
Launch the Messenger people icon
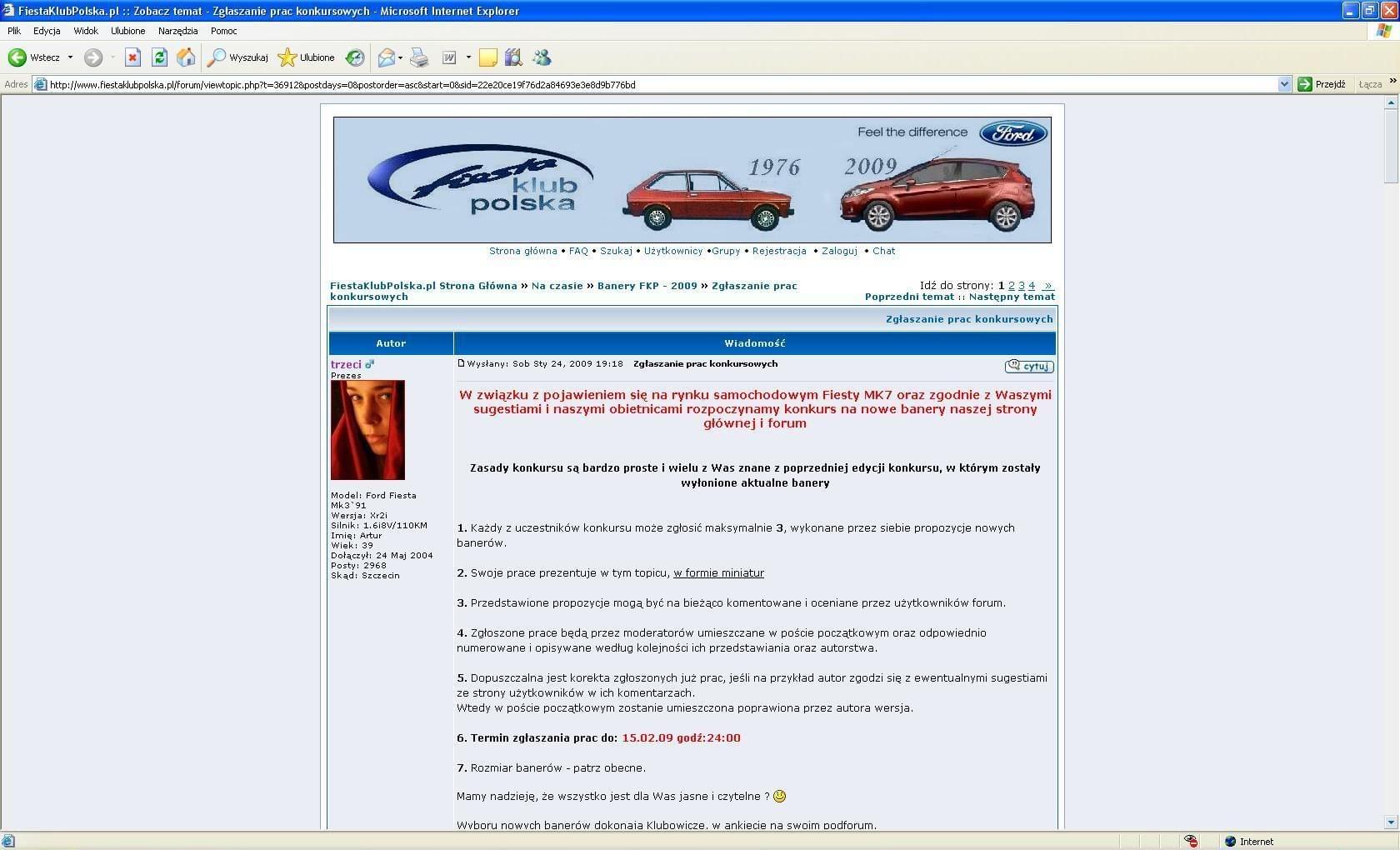[542, 57]
